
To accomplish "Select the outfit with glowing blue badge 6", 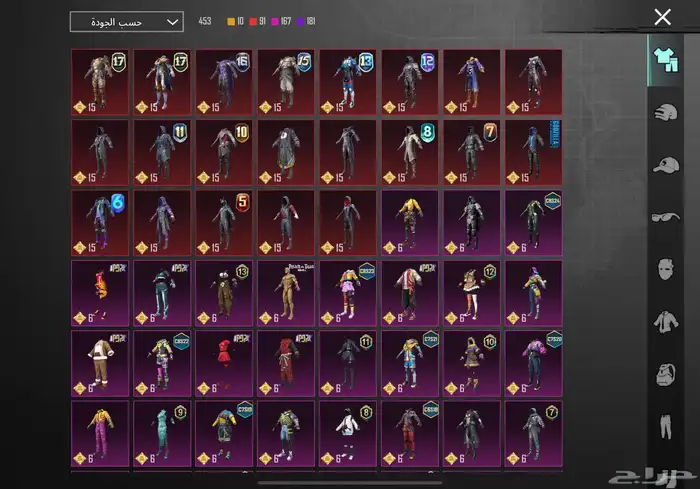I will 100,222.
